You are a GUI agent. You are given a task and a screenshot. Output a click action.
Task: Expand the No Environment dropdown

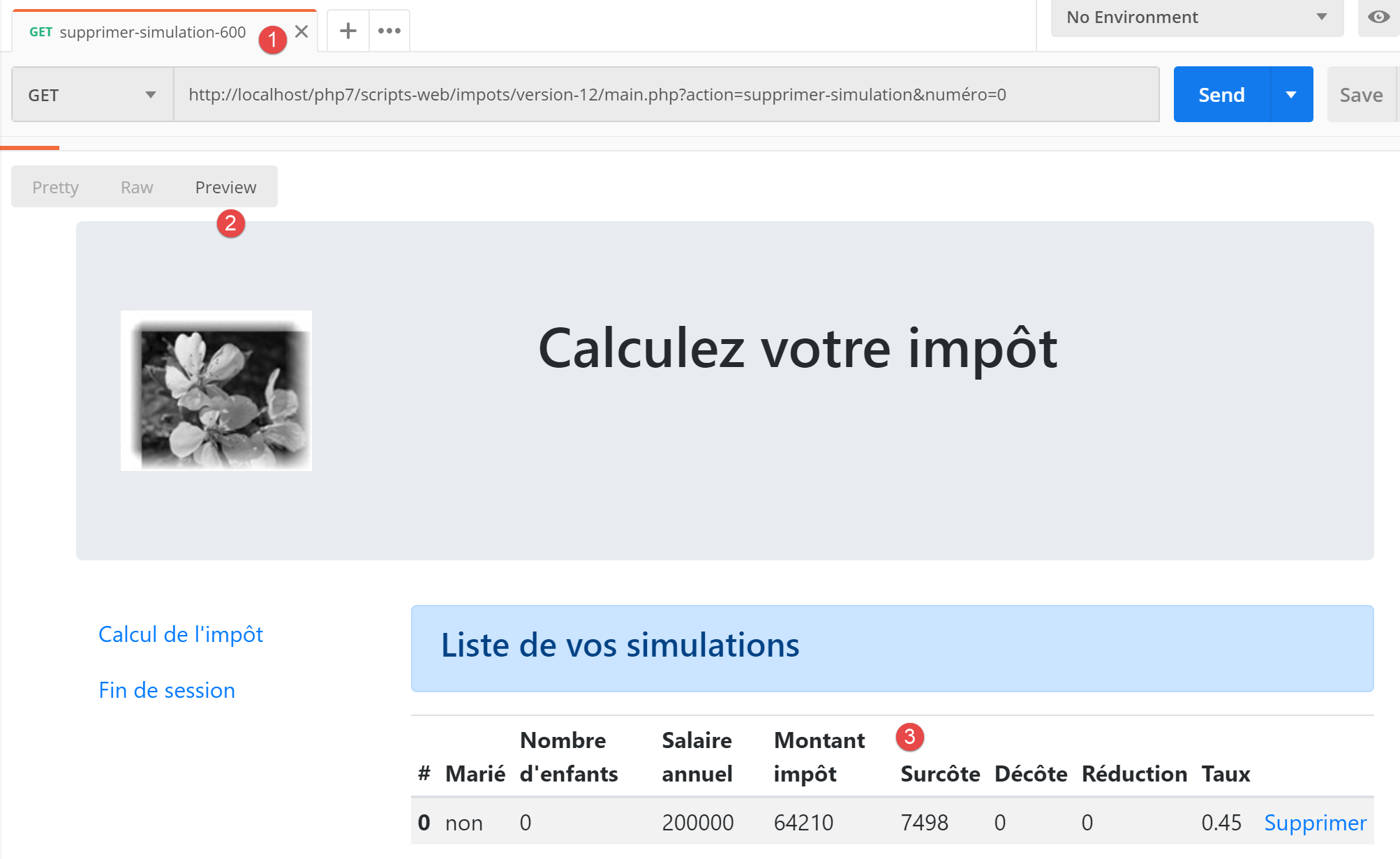coord(1197,17)
